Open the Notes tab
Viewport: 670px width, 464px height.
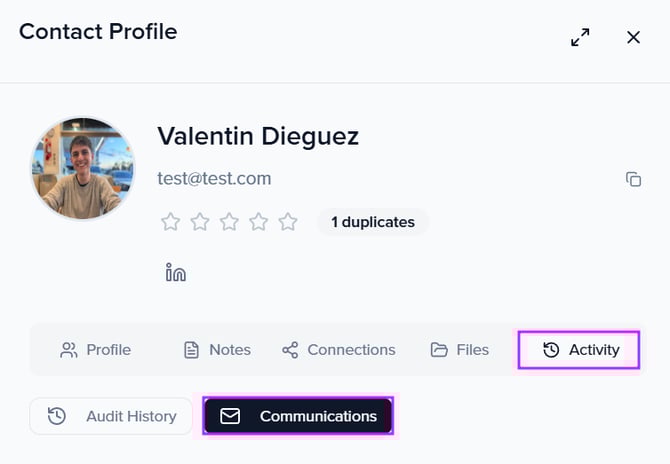217,350
